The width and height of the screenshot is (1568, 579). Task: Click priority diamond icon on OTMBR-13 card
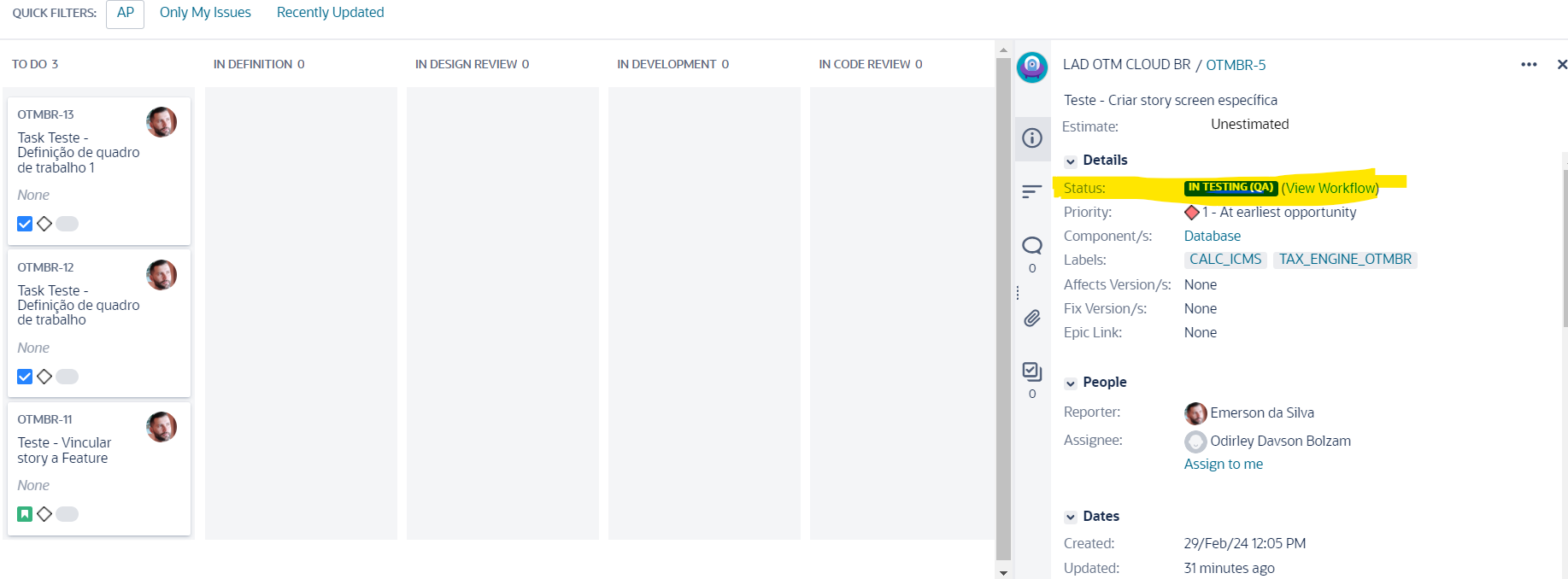tap(44, 224)
